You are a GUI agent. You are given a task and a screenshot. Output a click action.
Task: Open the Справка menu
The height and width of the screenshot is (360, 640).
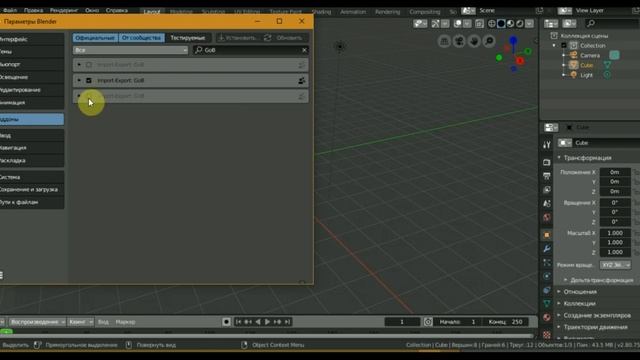click(117, 10)
